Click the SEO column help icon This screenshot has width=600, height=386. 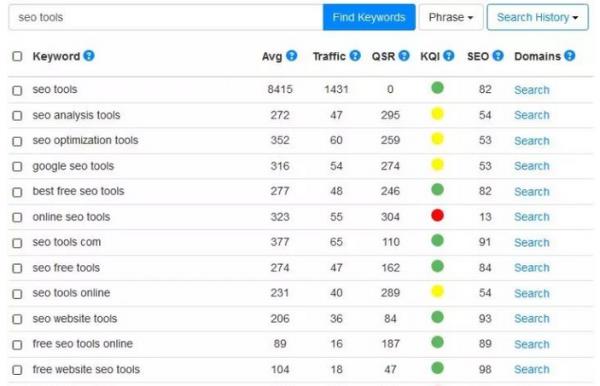point(498,56)
